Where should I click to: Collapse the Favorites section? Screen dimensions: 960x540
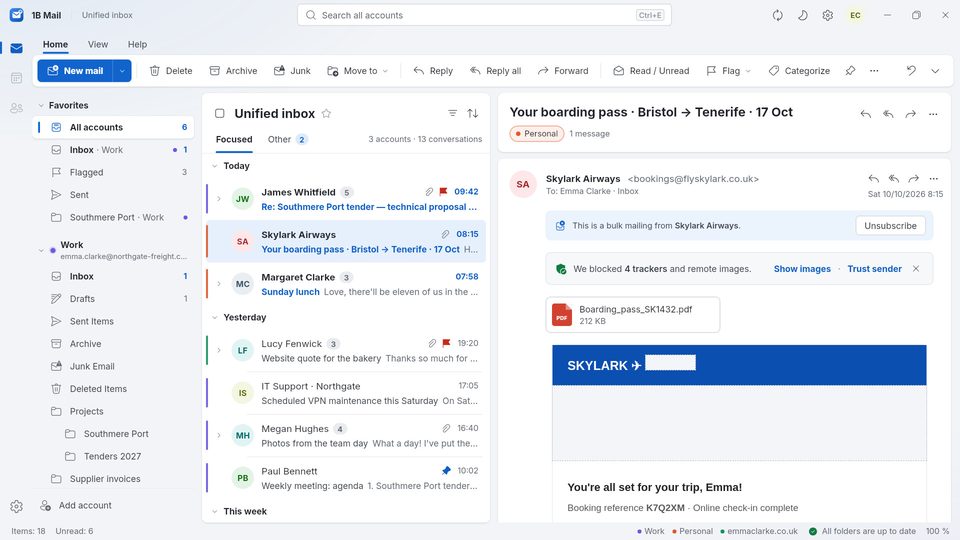tap(41, 105)
